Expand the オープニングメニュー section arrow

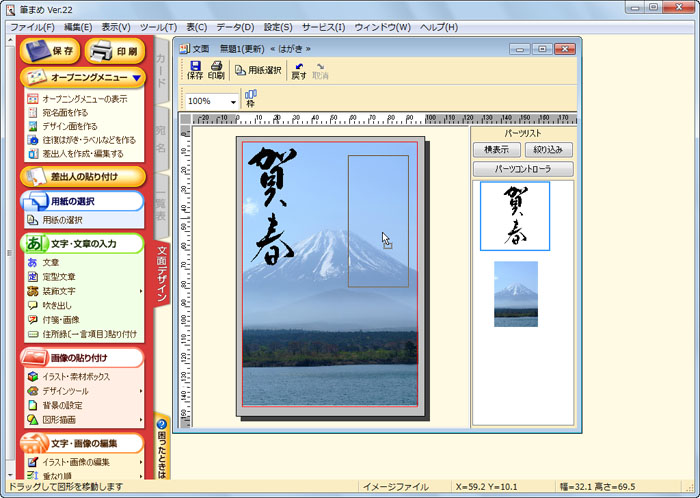[x=137, y=77]
